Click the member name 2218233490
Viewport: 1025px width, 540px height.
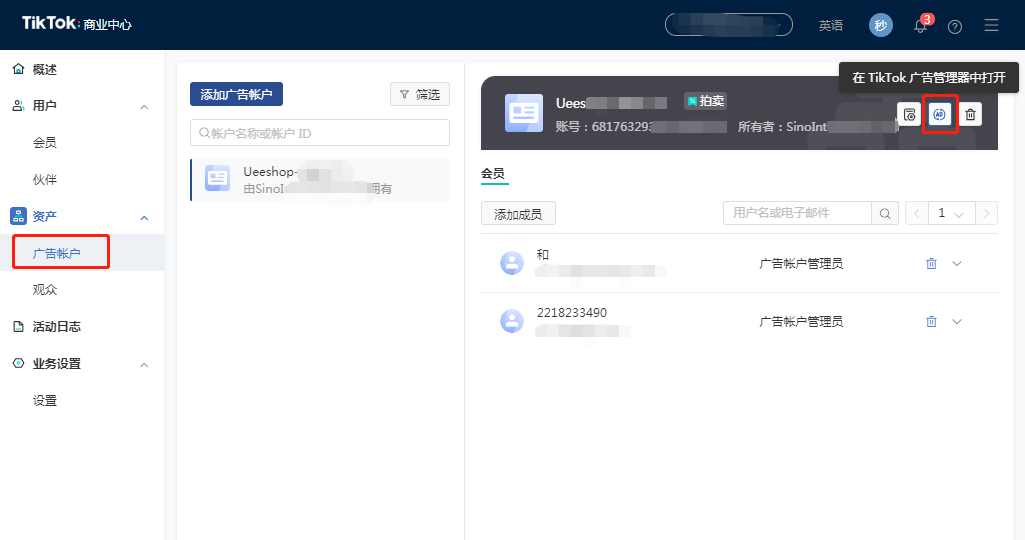(x=571, y=312)
